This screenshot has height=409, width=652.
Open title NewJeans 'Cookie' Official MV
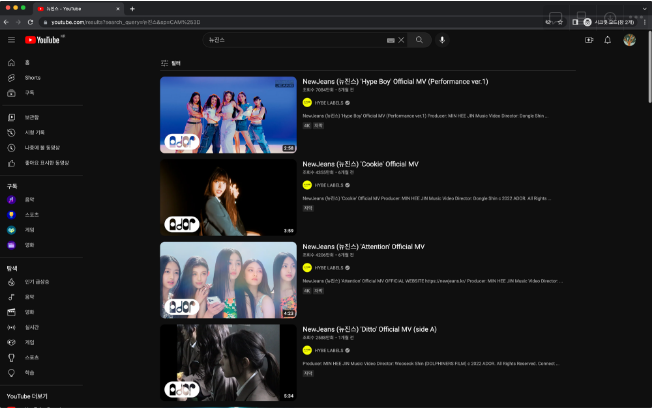tap(360, 164)
